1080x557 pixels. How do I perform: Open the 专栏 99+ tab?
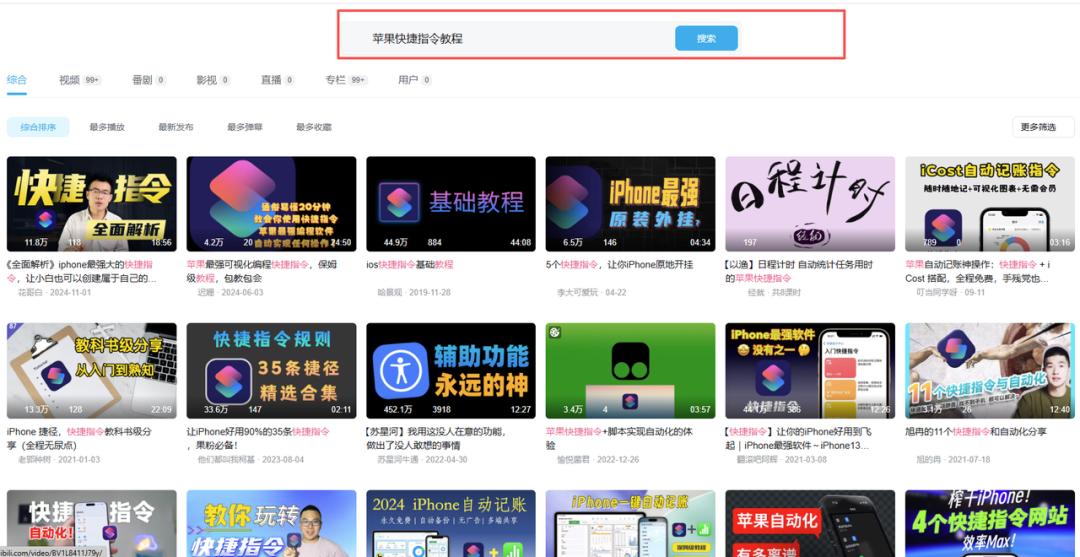pos(346,80)
